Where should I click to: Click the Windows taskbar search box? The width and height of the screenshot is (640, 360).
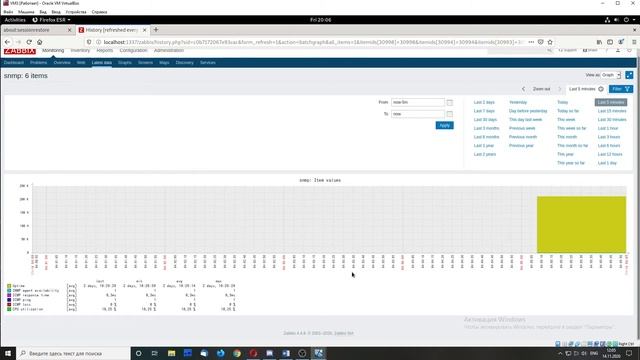73,353
